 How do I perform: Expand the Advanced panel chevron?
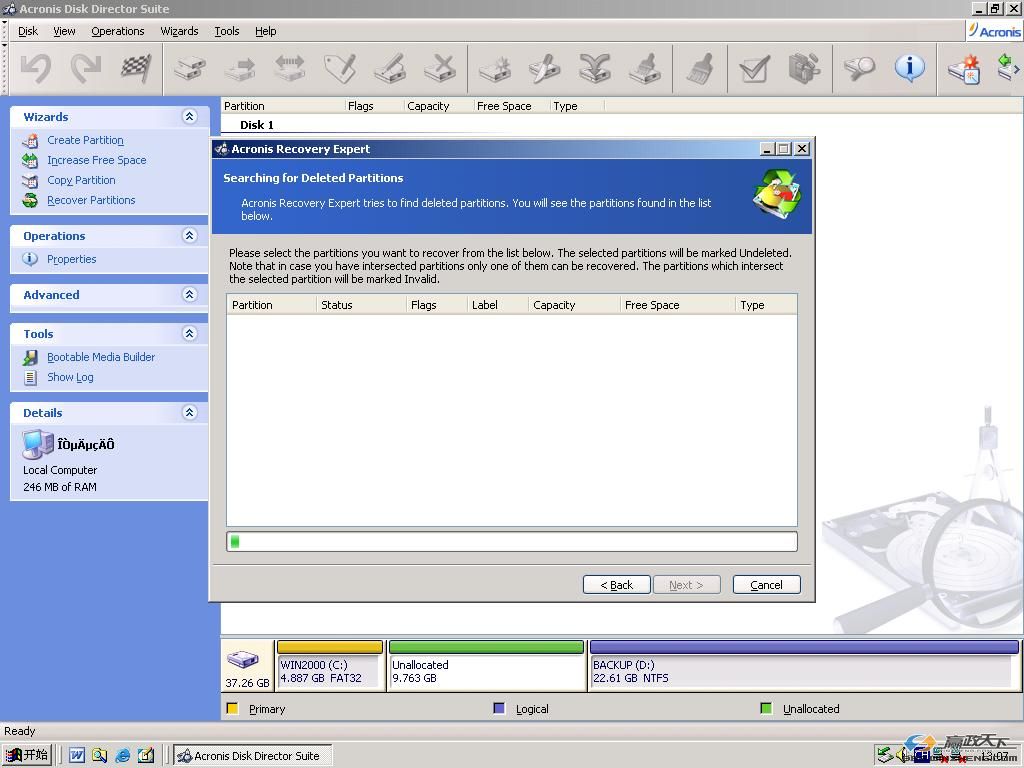tap(189, 295)
